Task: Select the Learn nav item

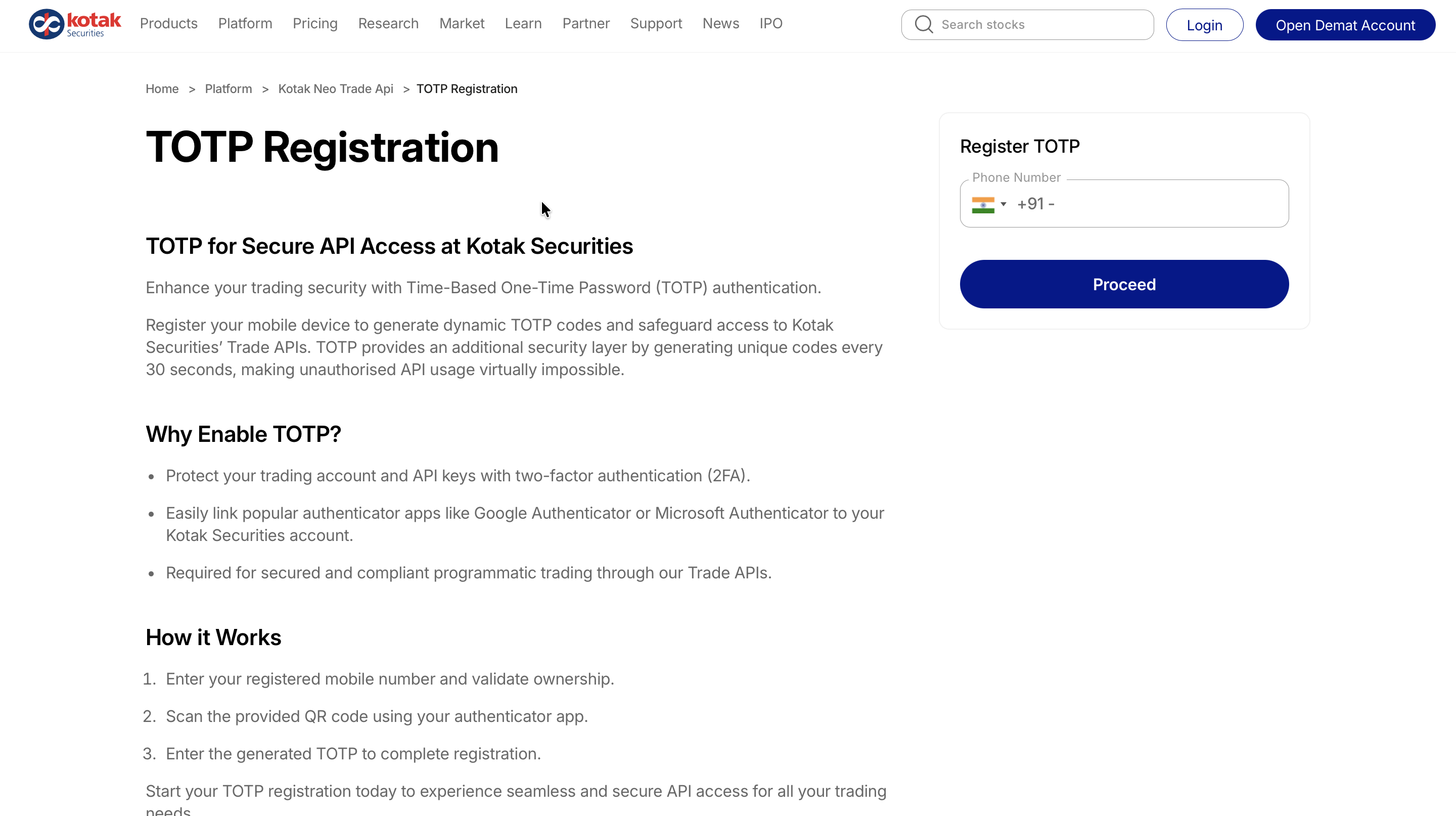Action: click(x=523, y=24)
